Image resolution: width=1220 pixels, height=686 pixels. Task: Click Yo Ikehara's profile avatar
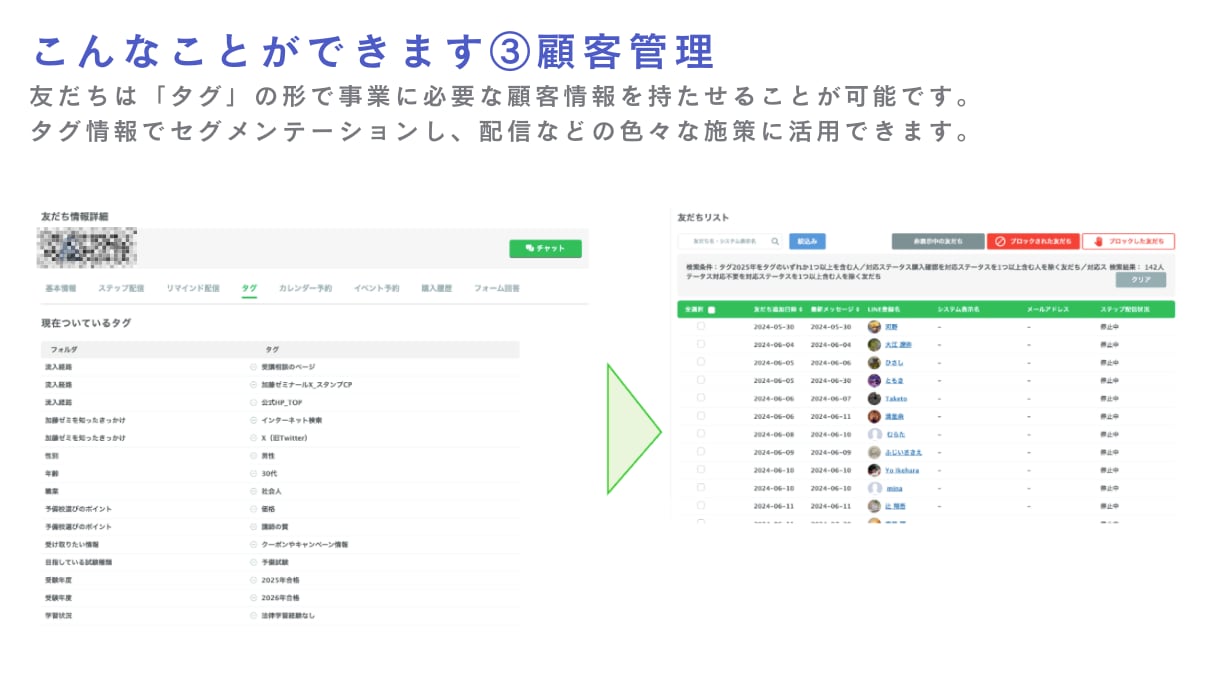tap(874, 471)
